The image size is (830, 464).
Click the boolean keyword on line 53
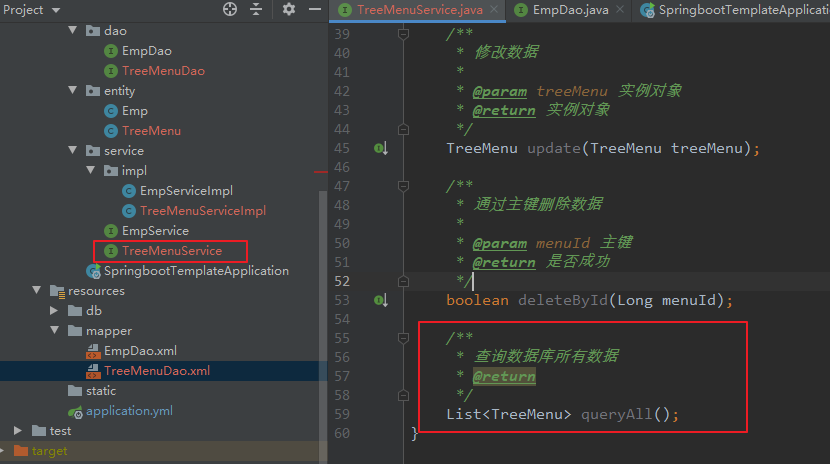tap(477, 300)
